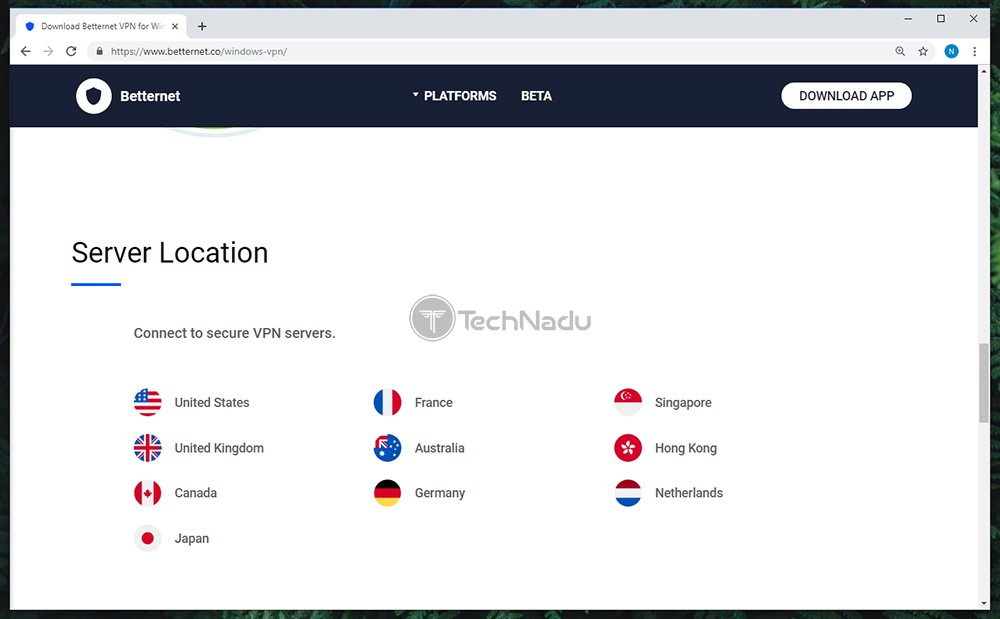Open the BETA menu item
The width and height of the screenshot is (1000, 619).
click(x=536, y=96)
